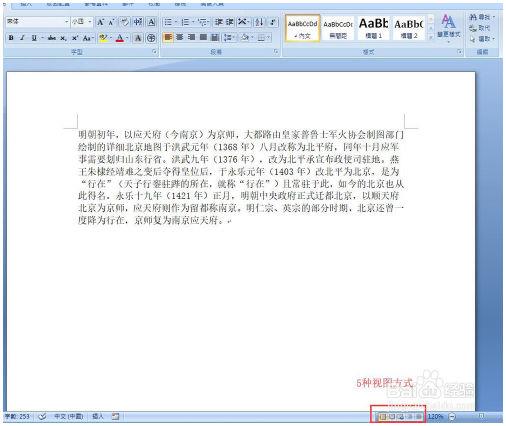Open the find menu in editing group
The width and height of the screenshot is (506, 426).
point(481,17)
